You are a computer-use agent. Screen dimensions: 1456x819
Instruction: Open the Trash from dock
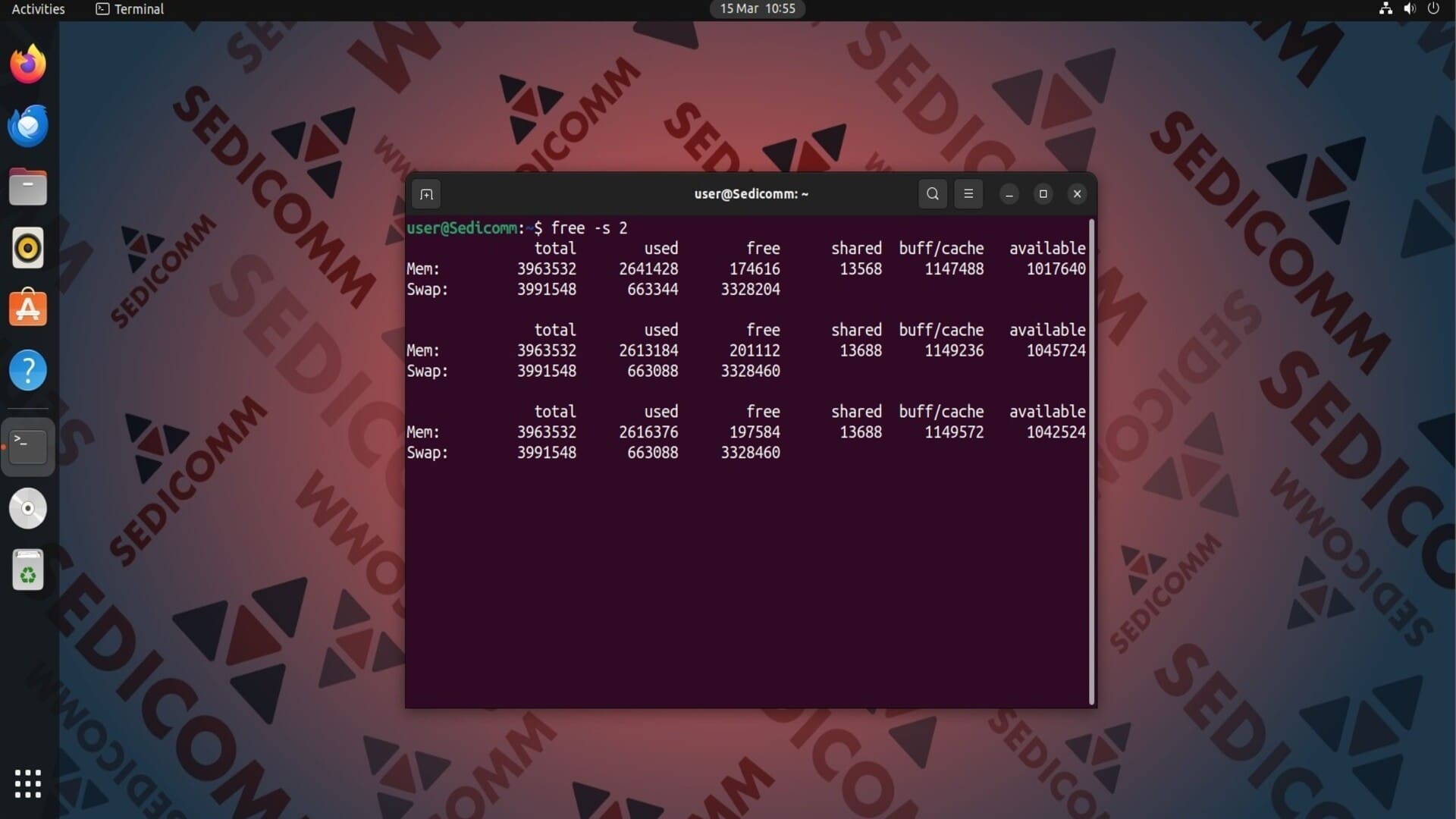coord(28,570)
